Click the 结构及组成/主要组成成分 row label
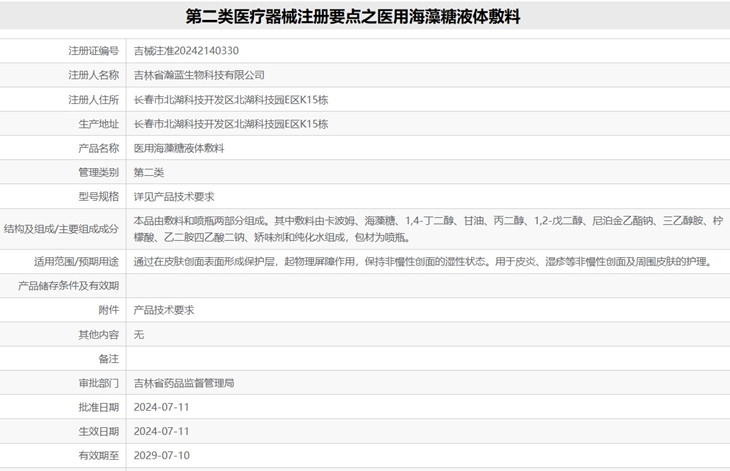Image resolution: width=730 pixels, height=471 pixels. [x=62, y=229]
